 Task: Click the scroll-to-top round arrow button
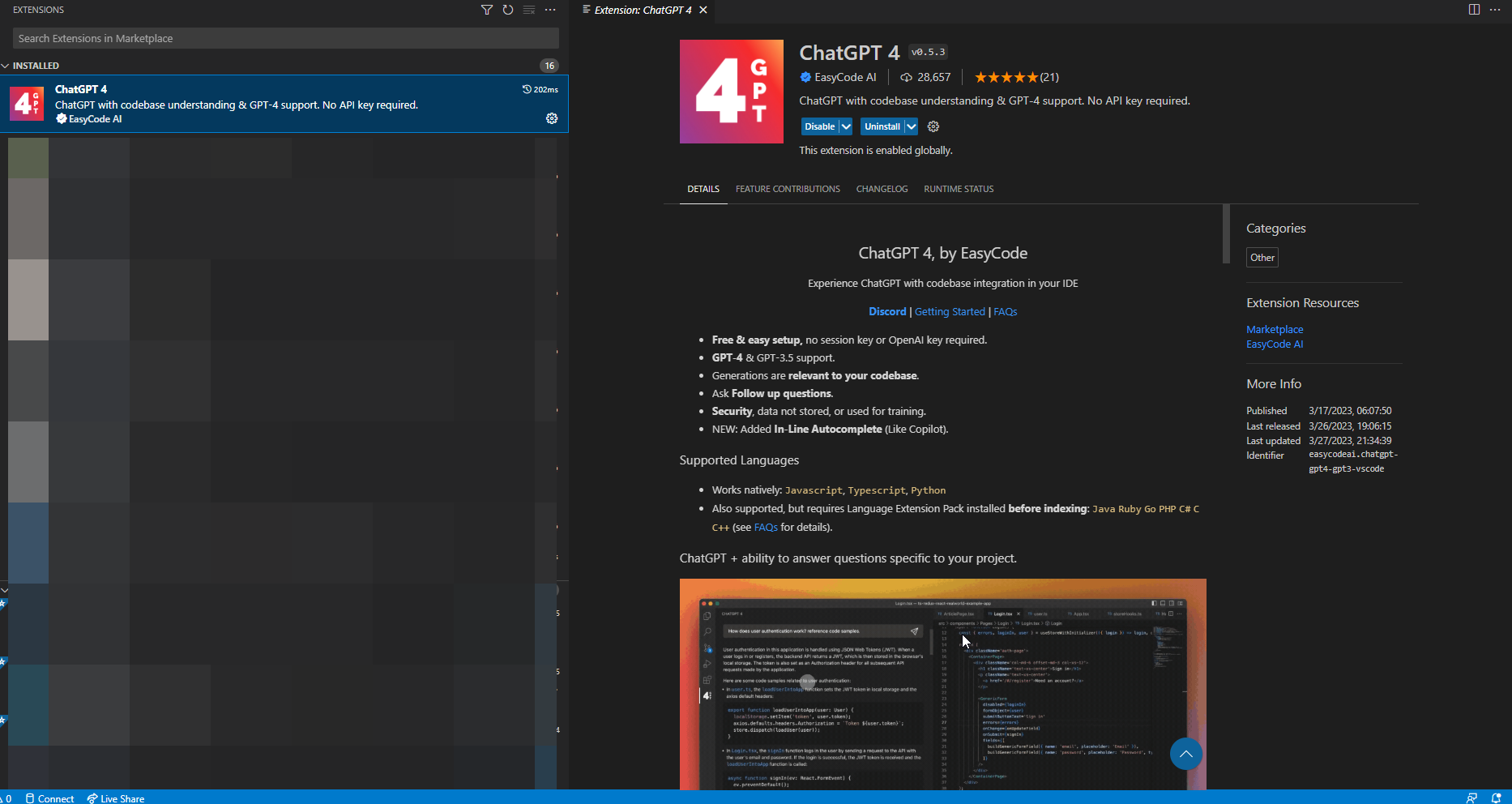(1186, 754)
